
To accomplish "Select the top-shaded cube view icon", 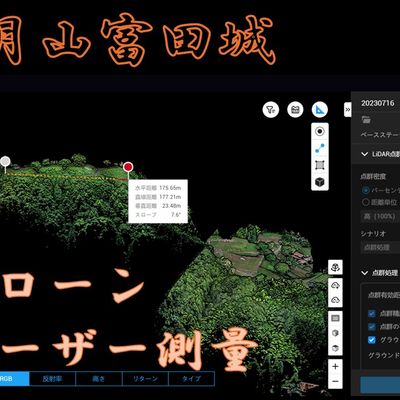I will pyautogui.click(x=335, y=348).
